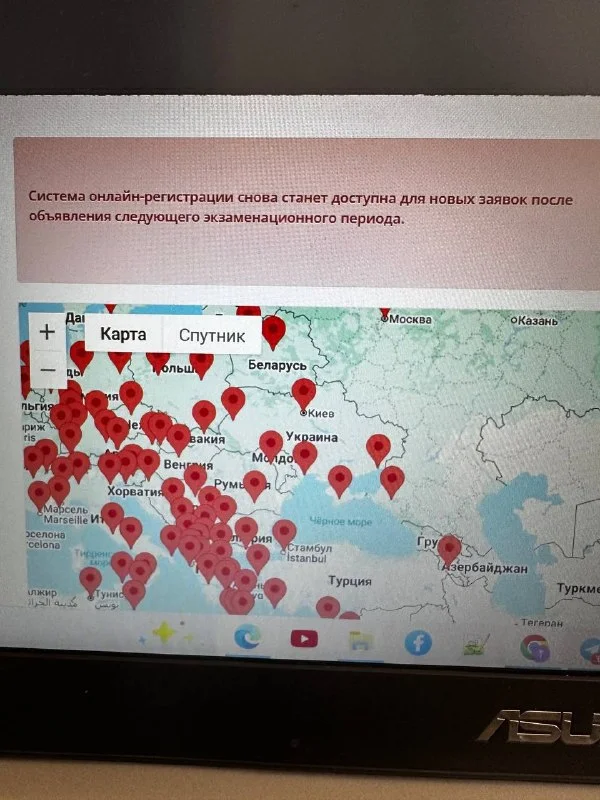Click the pin near Стамбул

tap(284, 531)
